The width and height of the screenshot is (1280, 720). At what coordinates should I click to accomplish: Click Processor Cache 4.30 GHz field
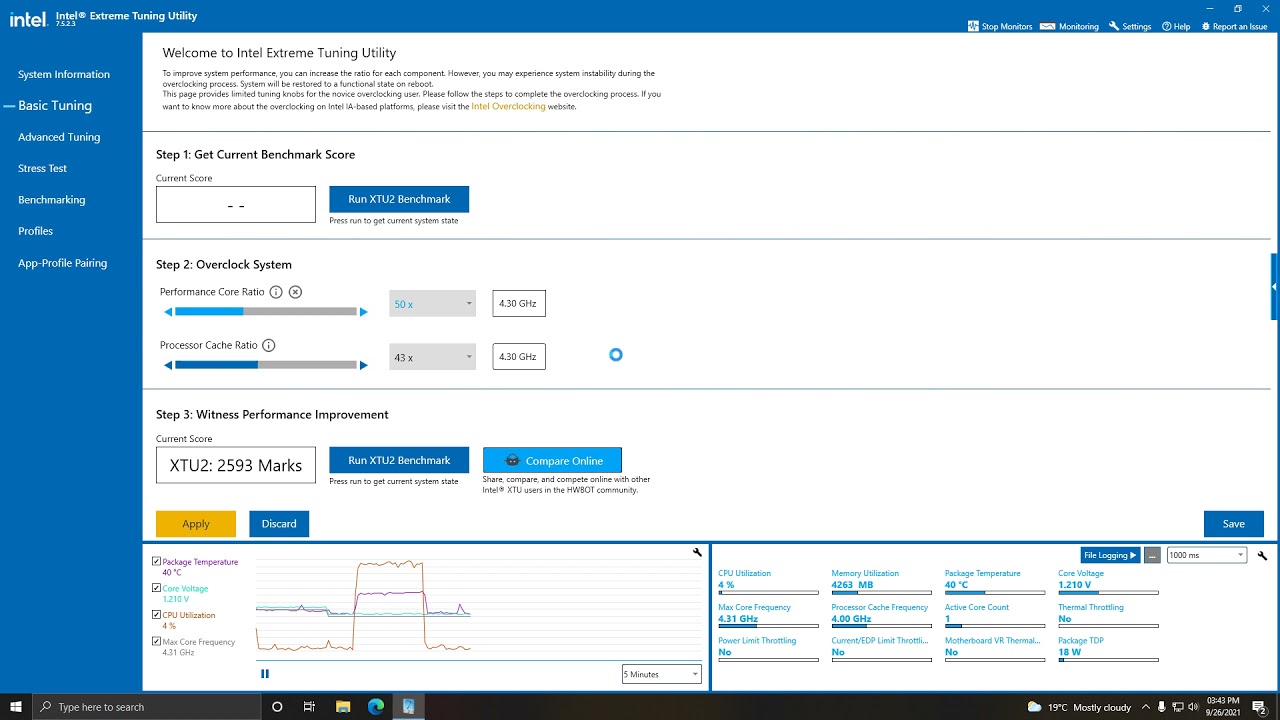pyautogui.click(x=519, y=357)
